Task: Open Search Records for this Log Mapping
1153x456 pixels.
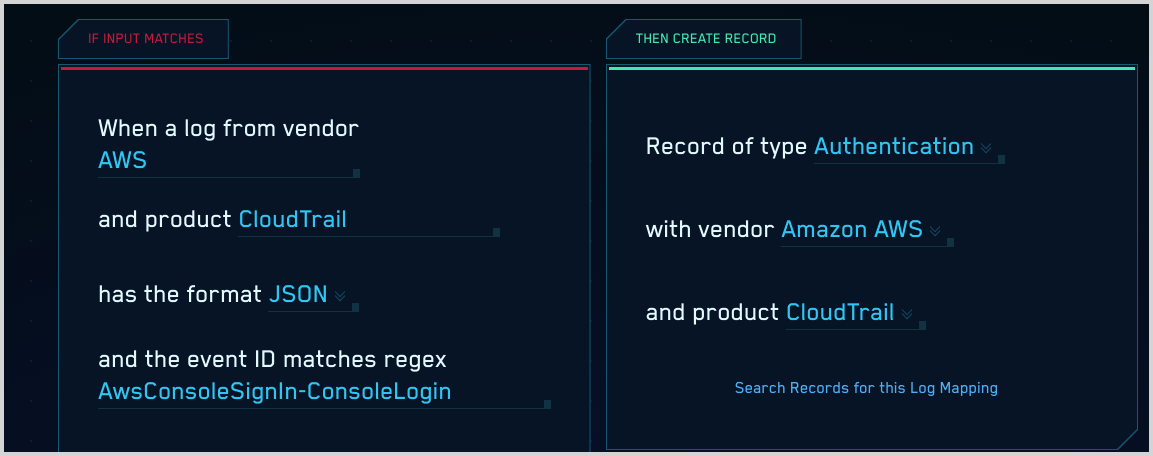Action: (866, 388)
